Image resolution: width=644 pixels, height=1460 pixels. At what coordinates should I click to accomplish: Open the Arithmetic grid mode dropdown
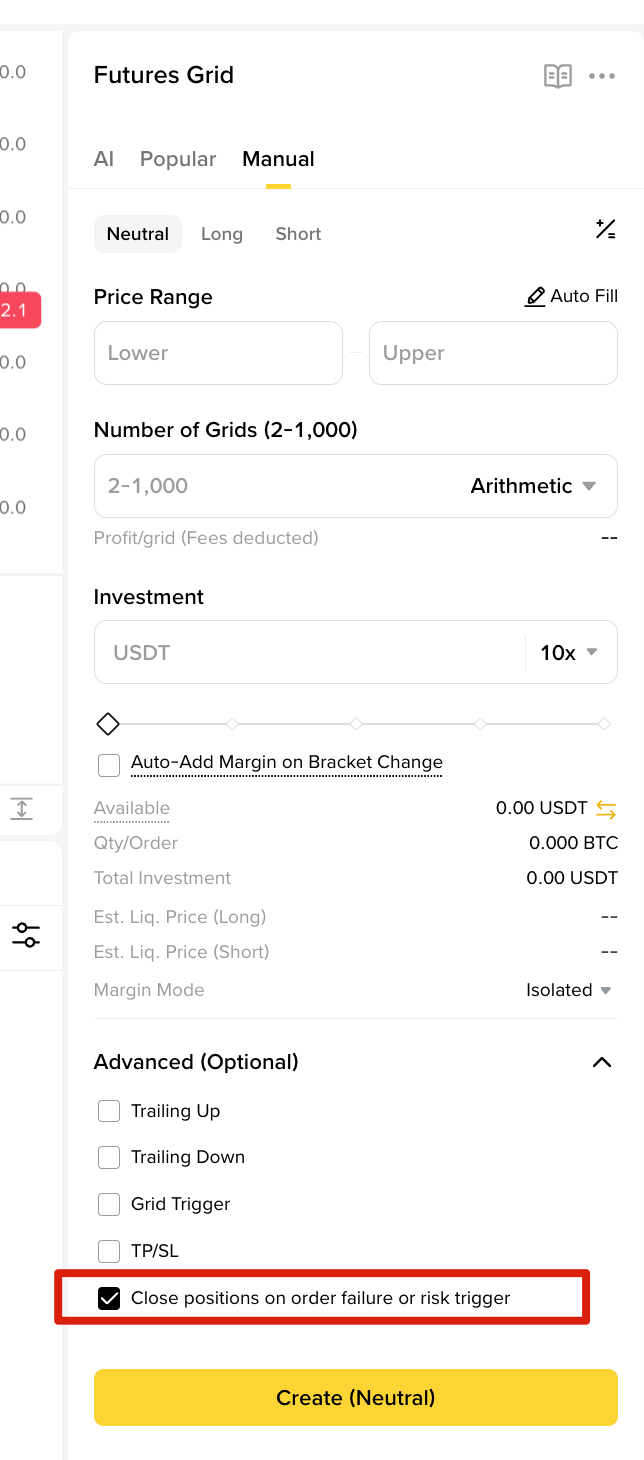pos(533,486)
